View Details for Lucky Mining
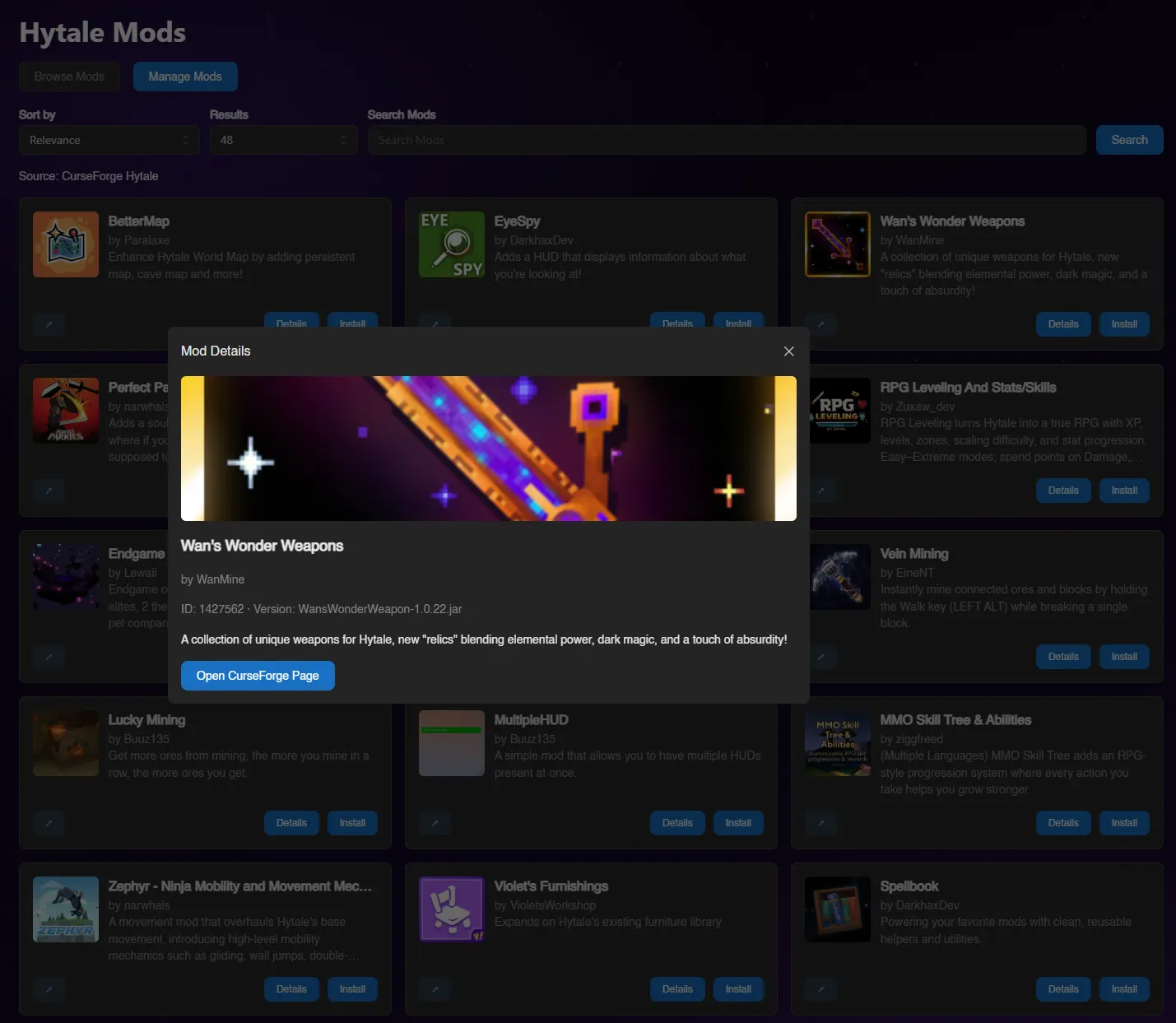Viewport: 1176px width, 1023px height. coord(291,823)
